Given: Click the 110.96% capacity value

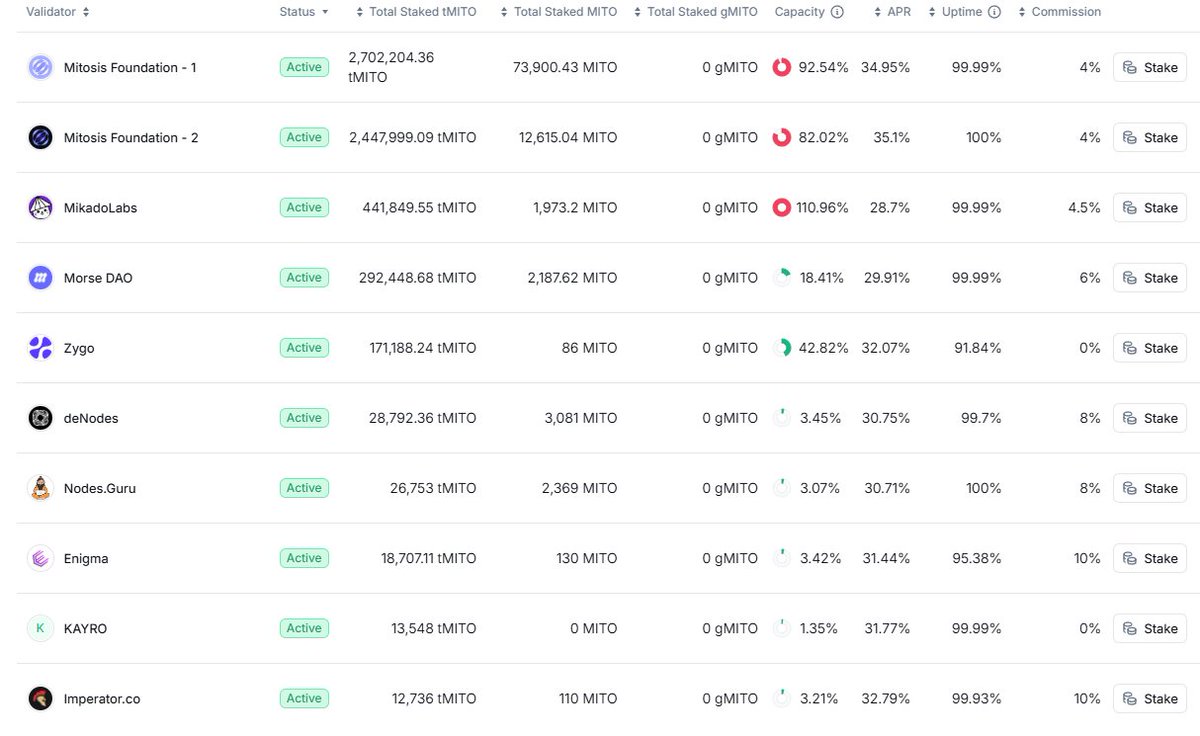Looking at the screenshot, I should (822, 207).
